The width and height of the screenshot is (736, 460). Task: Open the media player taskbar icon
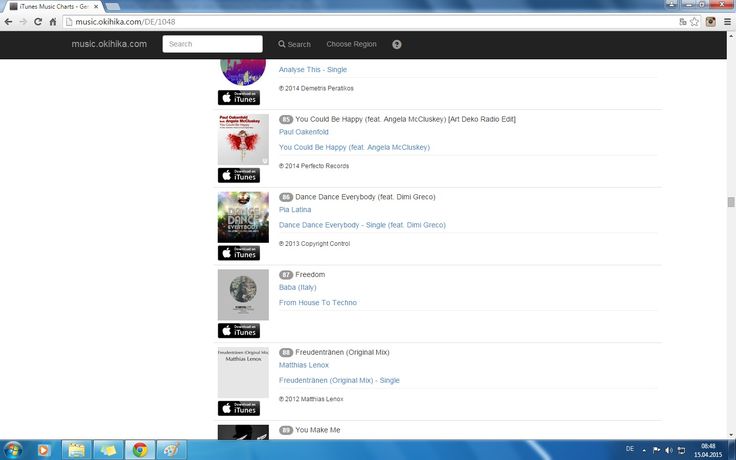coord(43,450)
